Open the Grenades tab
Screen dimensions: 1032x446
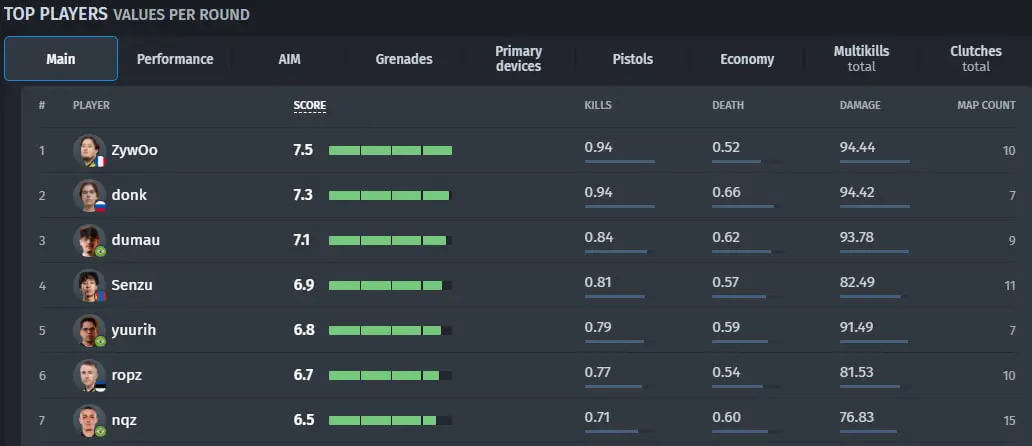point(404,59)
